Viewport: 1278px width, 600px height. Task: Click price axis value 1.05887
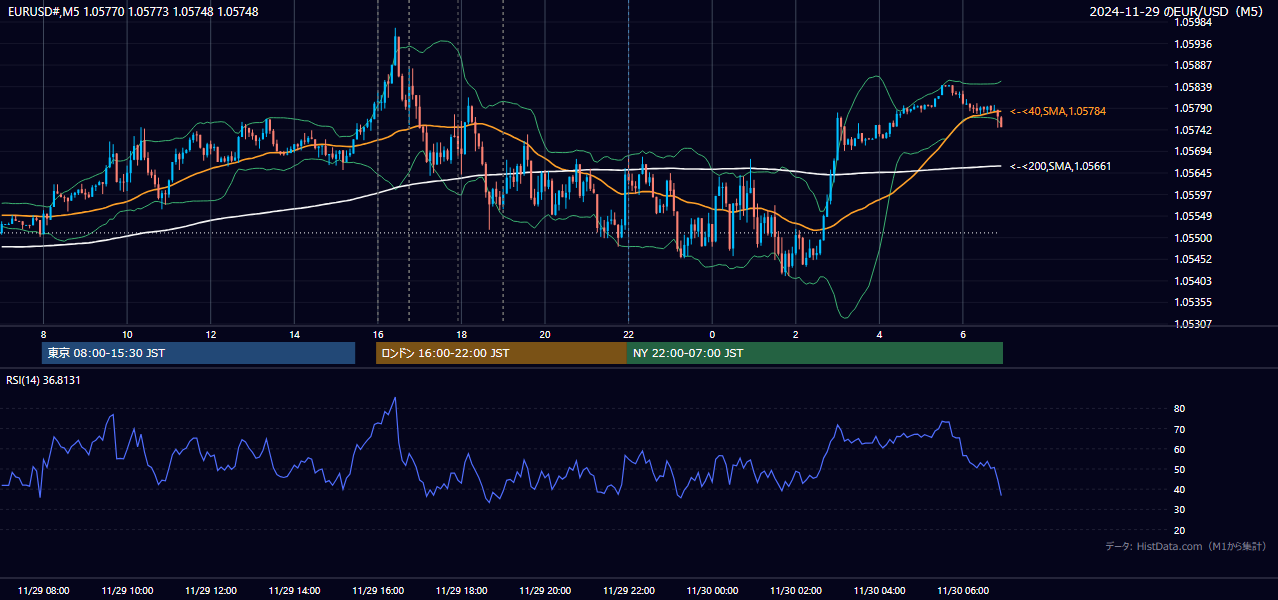(1193, 65)
